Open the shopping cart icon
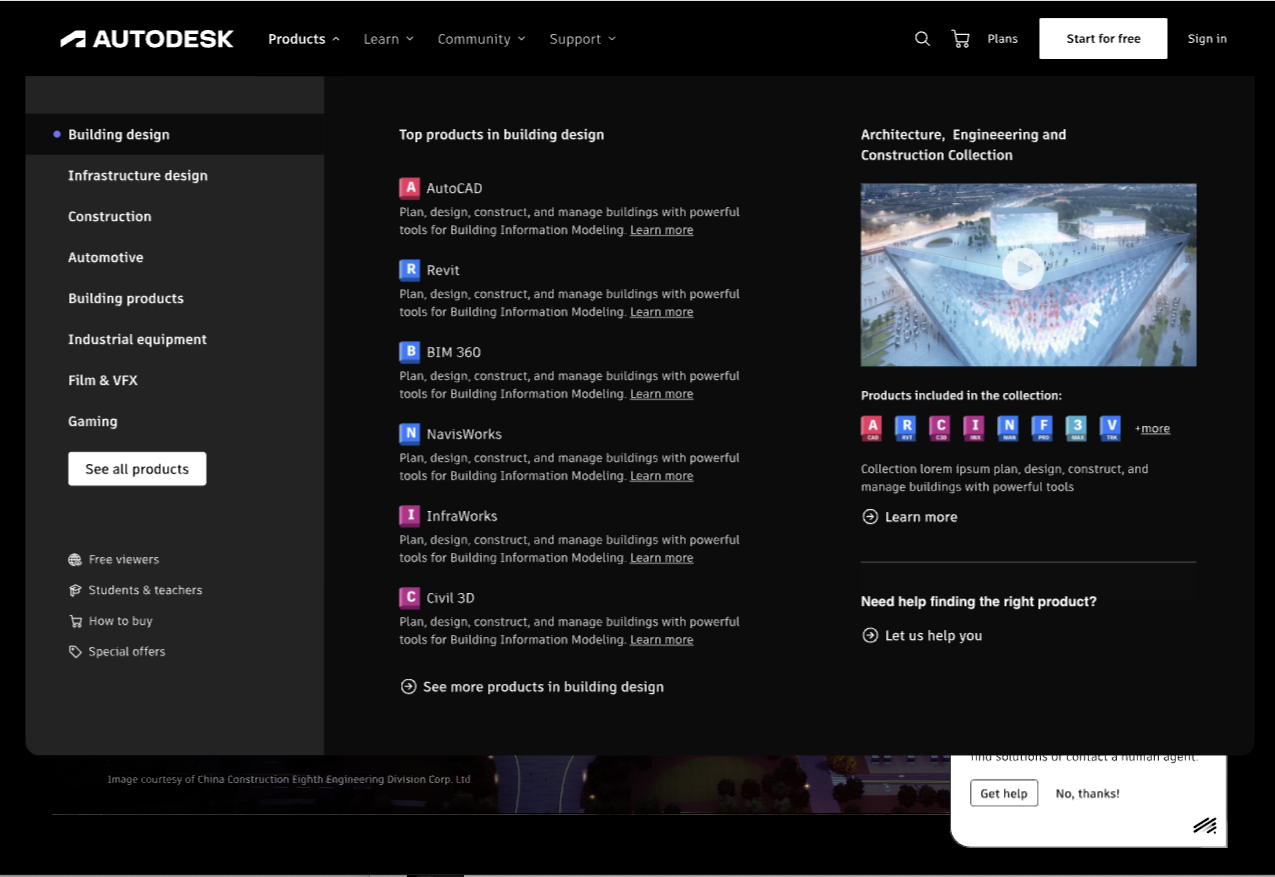Image resolution: width=1275 pixels, height=877 pixels. point(961,39)
